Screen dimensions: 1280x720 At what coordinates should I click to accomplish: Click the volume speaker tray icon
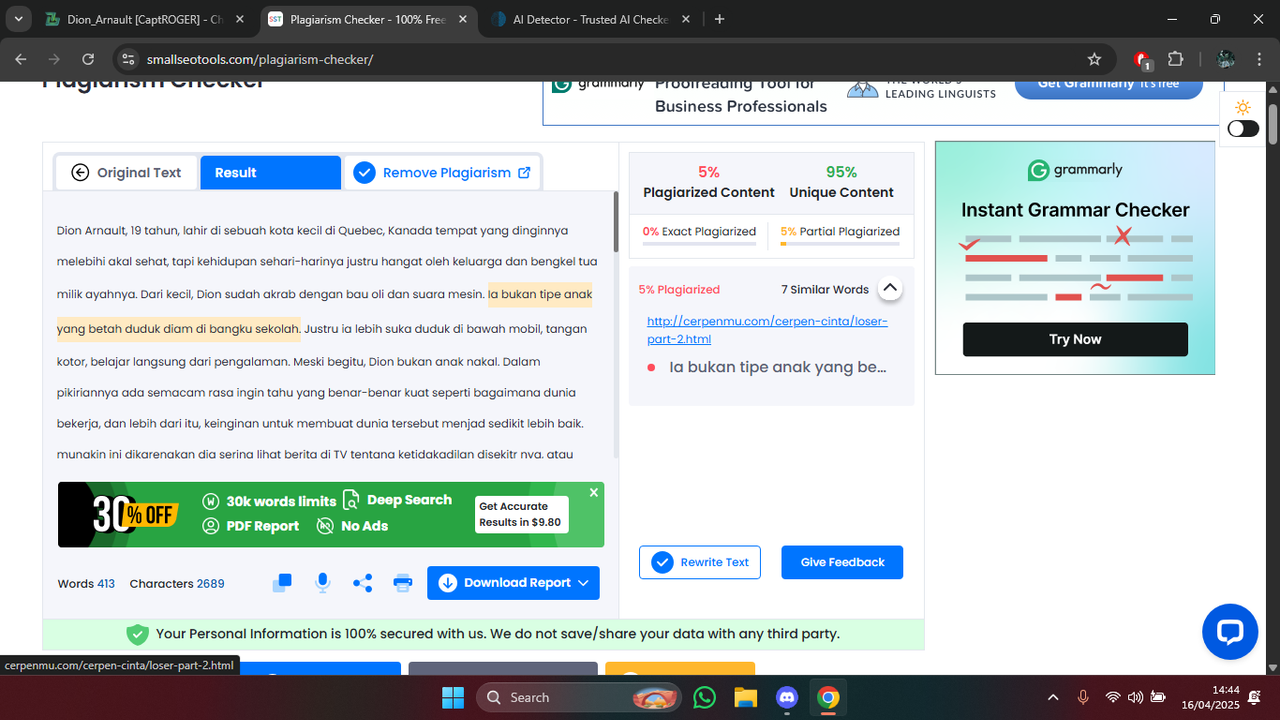[1135, 697]
